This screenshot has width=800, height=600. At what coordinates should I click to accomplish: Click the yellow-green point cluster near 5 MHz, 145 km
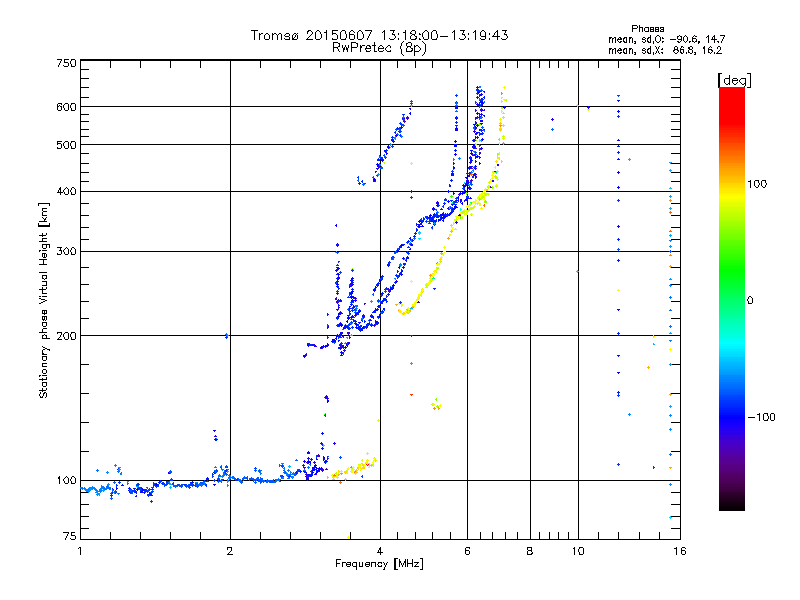pyautogui.click(x=436, y=405)
